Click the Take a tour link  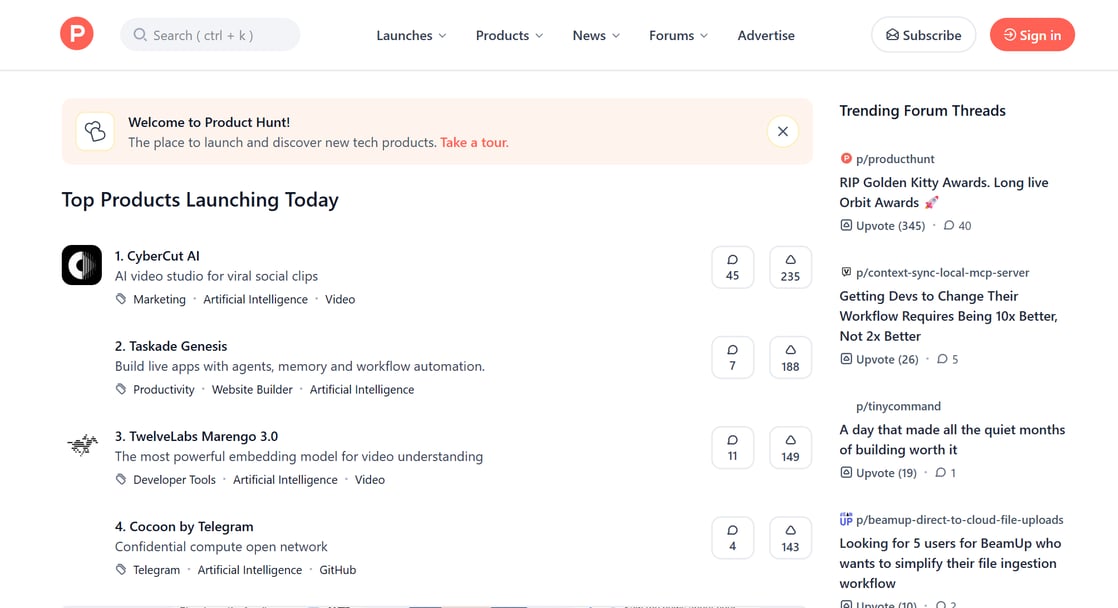point(474,142)
